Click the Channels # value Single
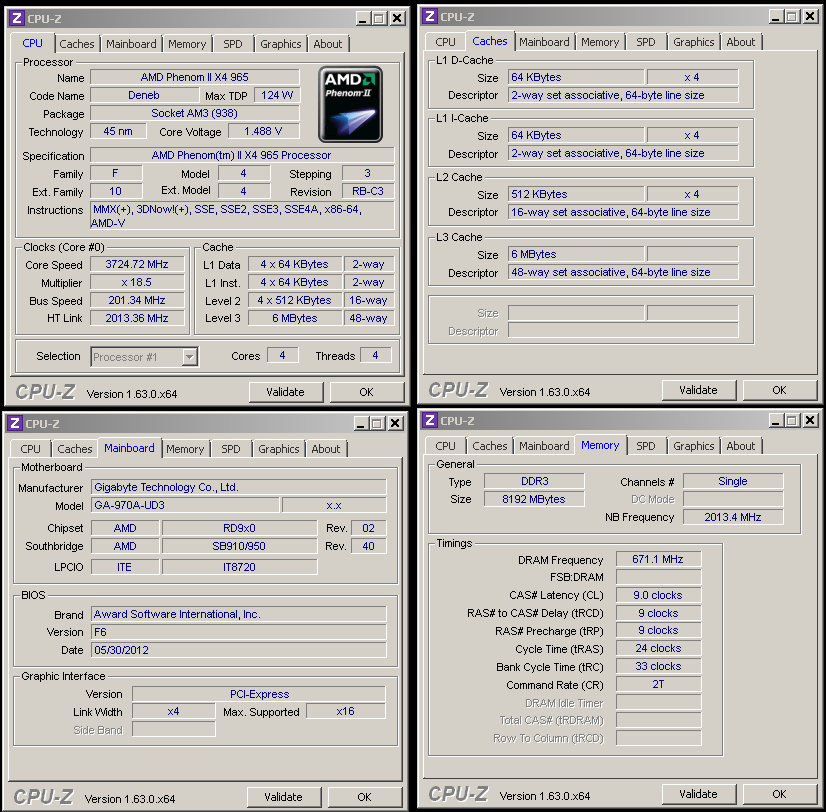 pos(733,481)
